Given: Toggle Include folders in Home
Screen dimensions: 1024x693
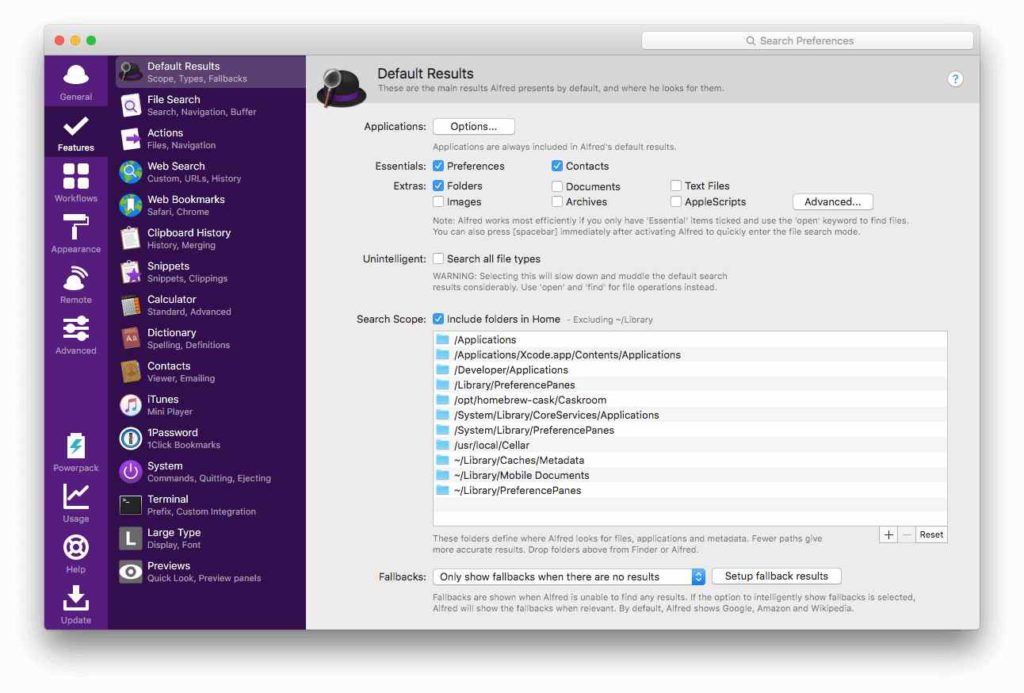Looking at the screenshot, I should (x=438, y=319).
